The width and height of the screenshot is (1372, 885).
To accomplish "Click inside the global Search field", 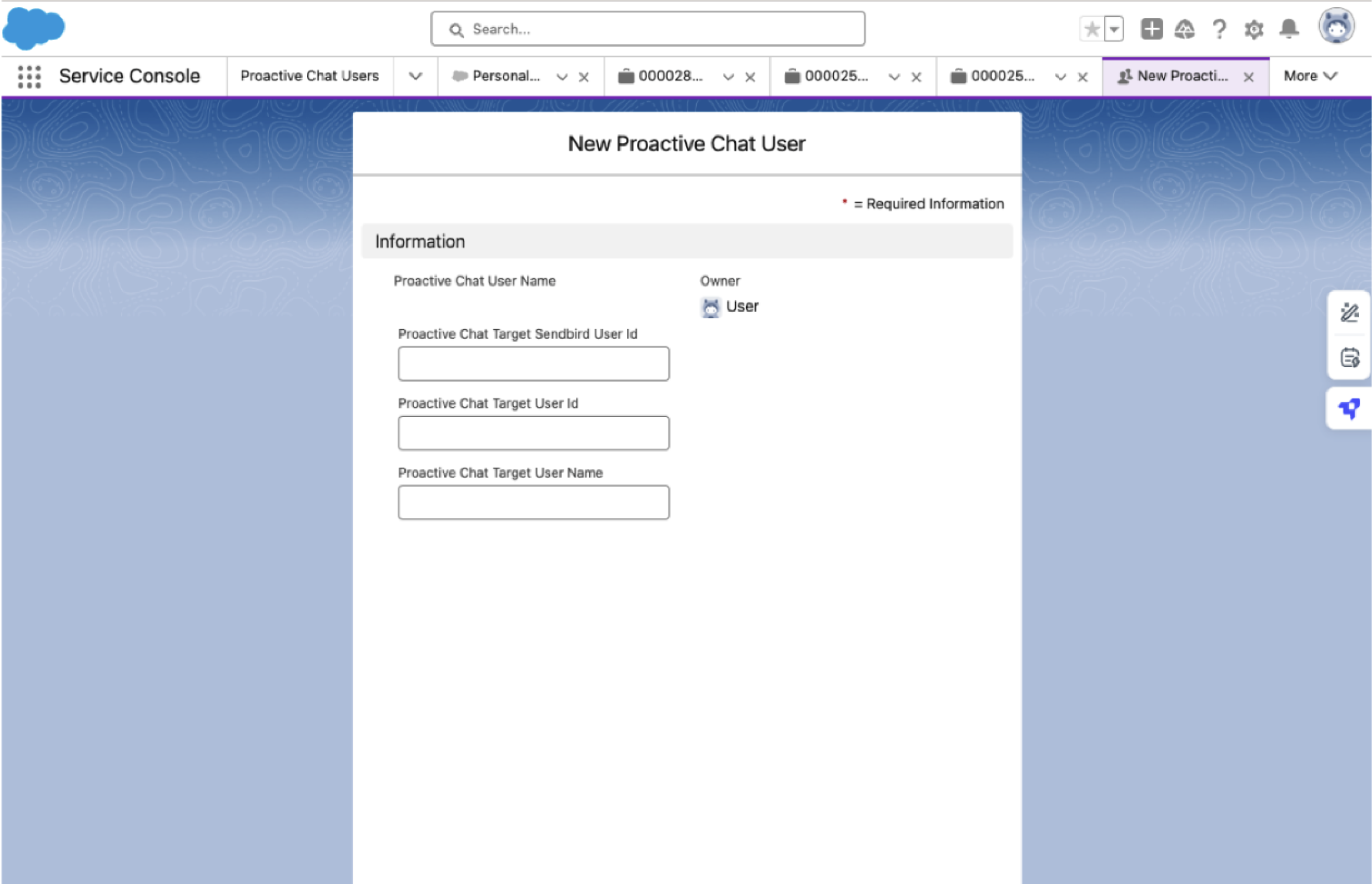I will 647,29.
